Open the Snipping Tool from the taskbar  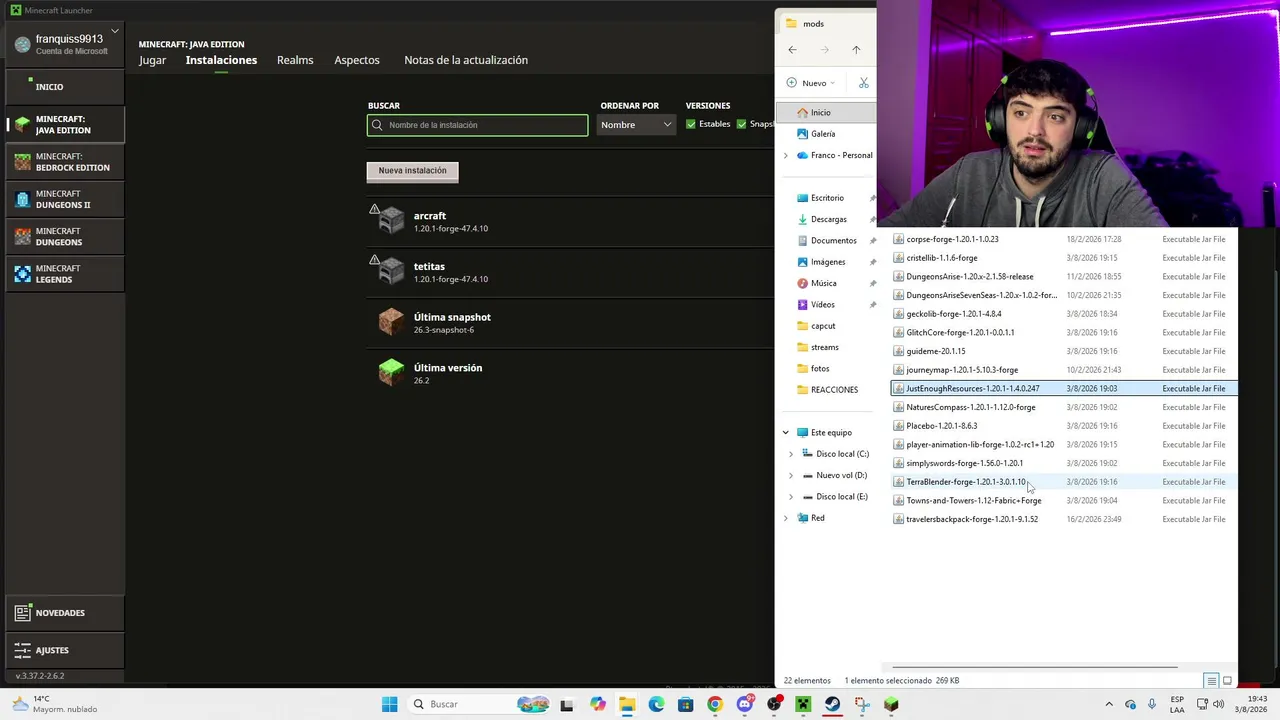[862, 704]
